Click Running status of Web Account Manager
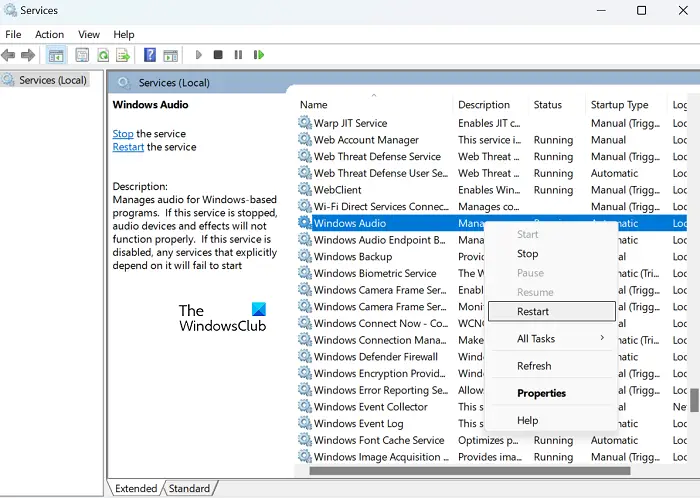This screenshot has height=498, width=700. 553,140
